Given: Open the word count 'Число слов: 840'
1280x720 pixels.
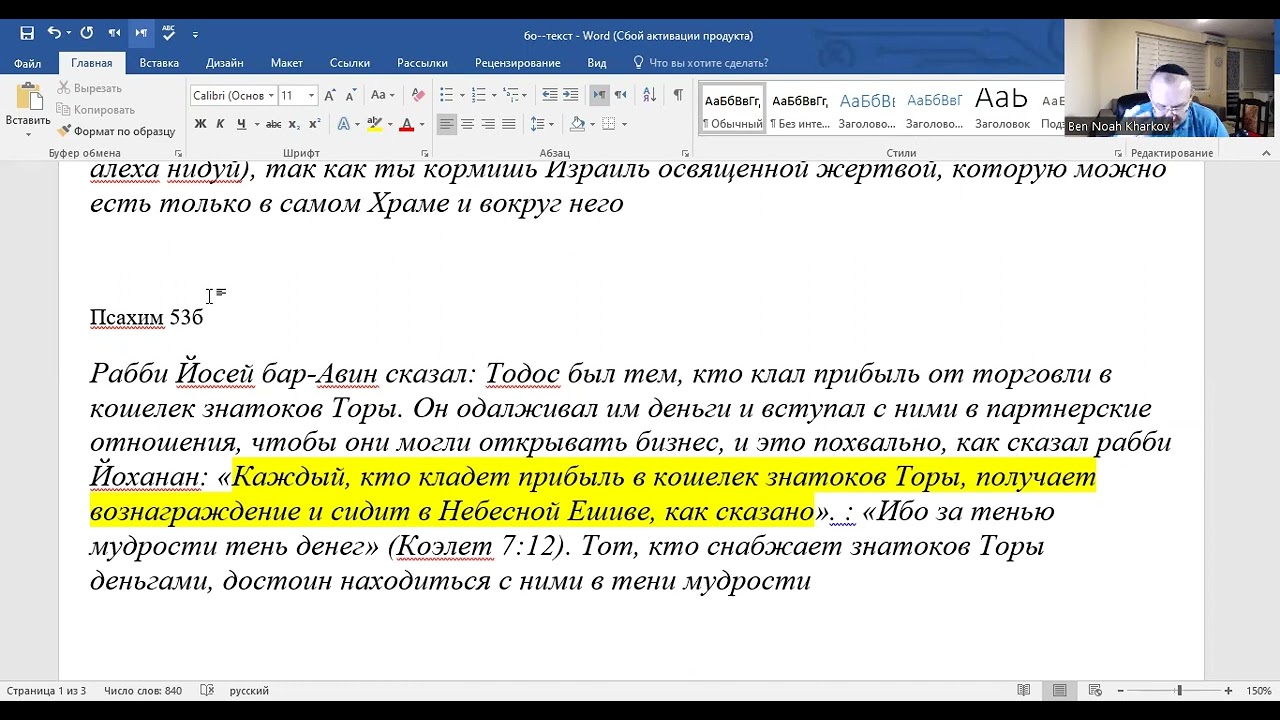Looking at the screenshot, I should (143, 691).
